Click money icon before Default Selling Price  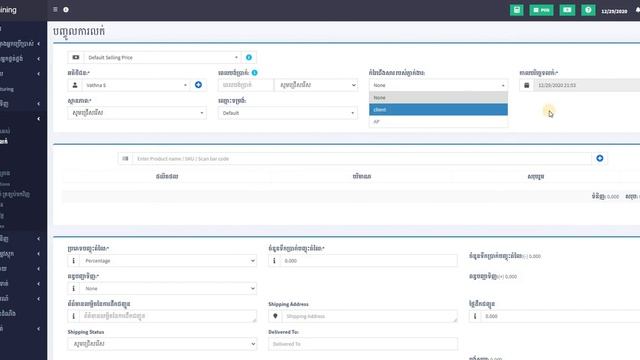[76, 58]
